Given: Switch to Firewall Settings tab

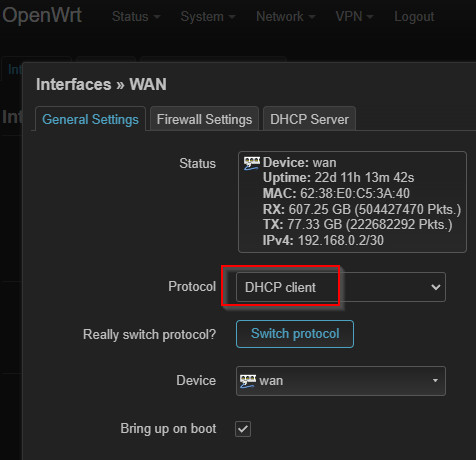Looking at the screenshot, I should pyautogui.click(x=204, y=119).
